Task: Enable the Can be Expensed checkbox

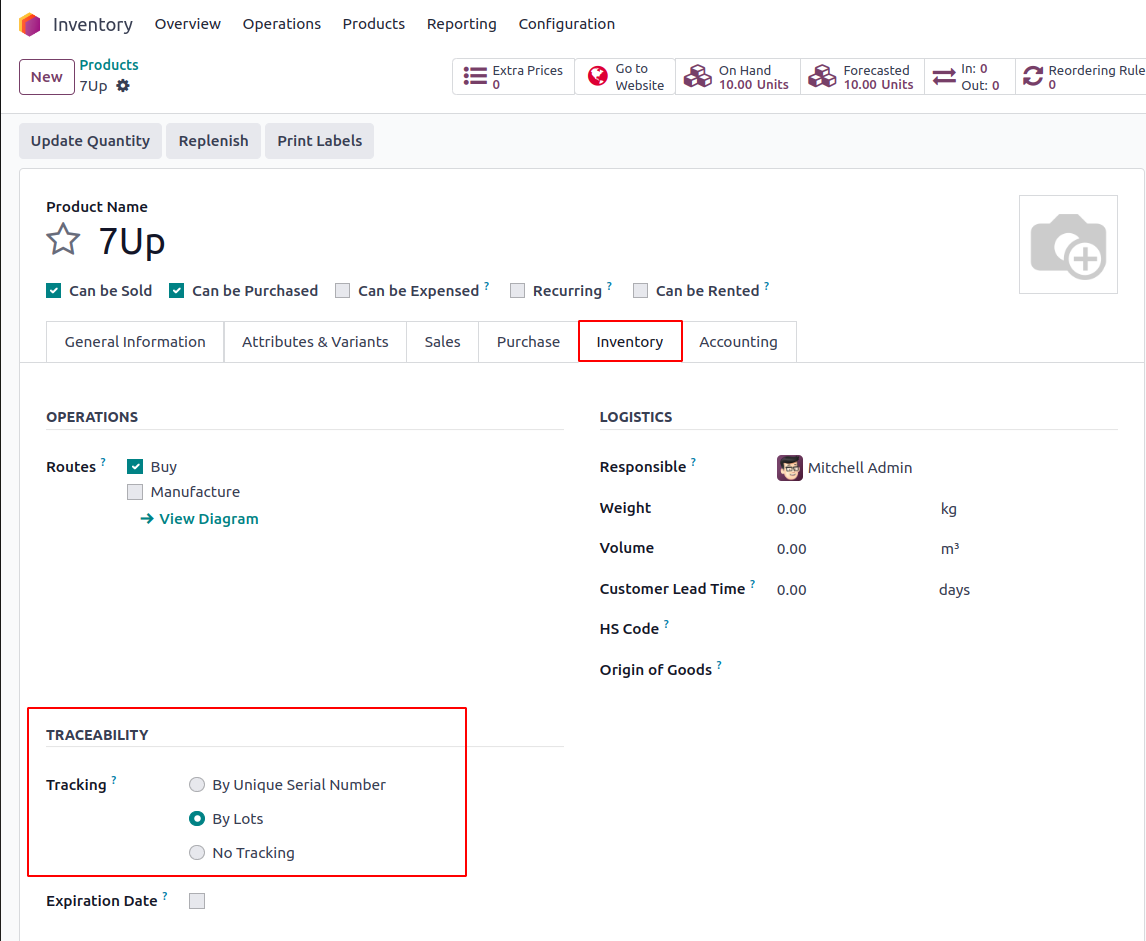Action: tap(342, 291)
